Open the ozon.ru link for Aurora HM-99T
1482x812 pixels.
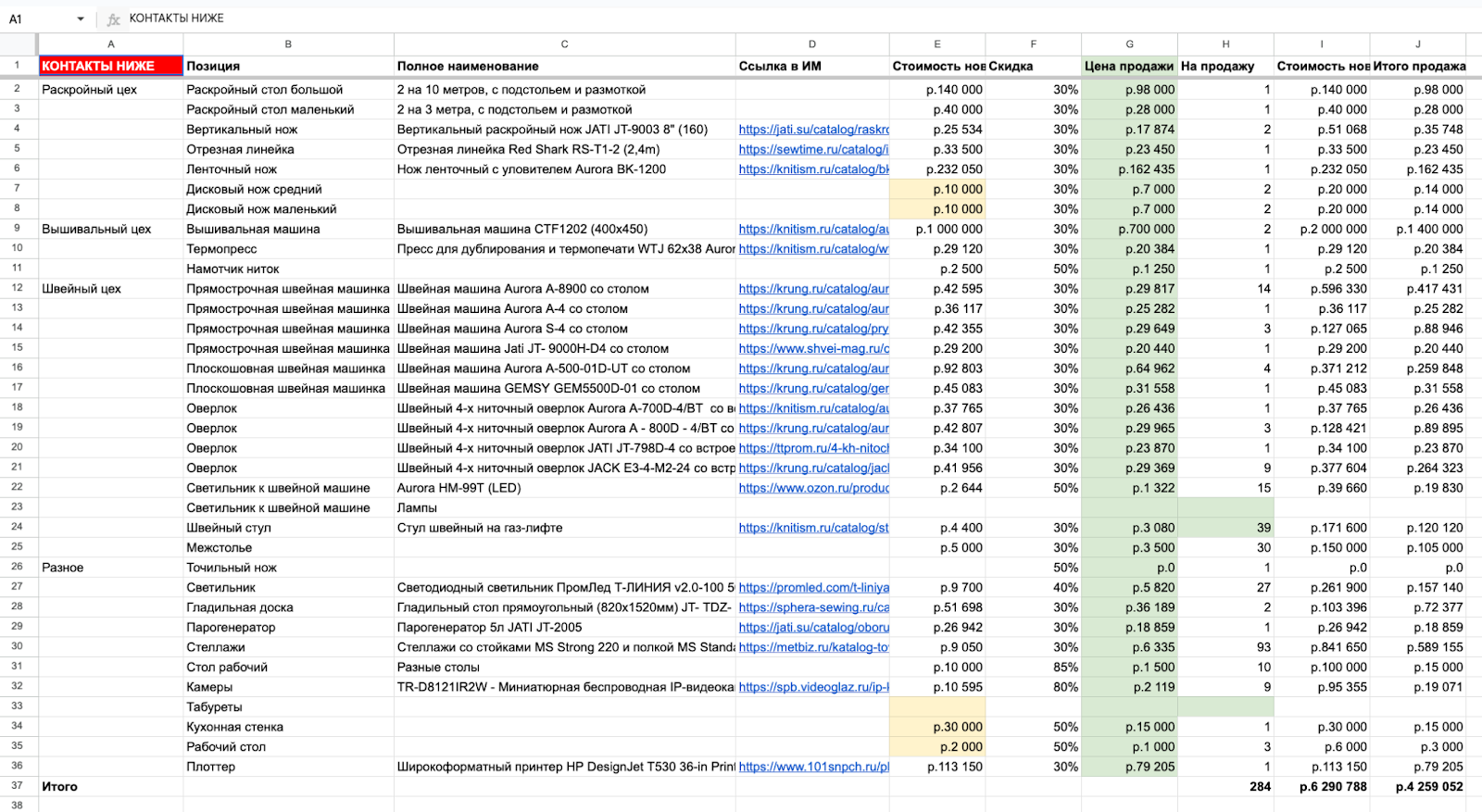(813, 488)
